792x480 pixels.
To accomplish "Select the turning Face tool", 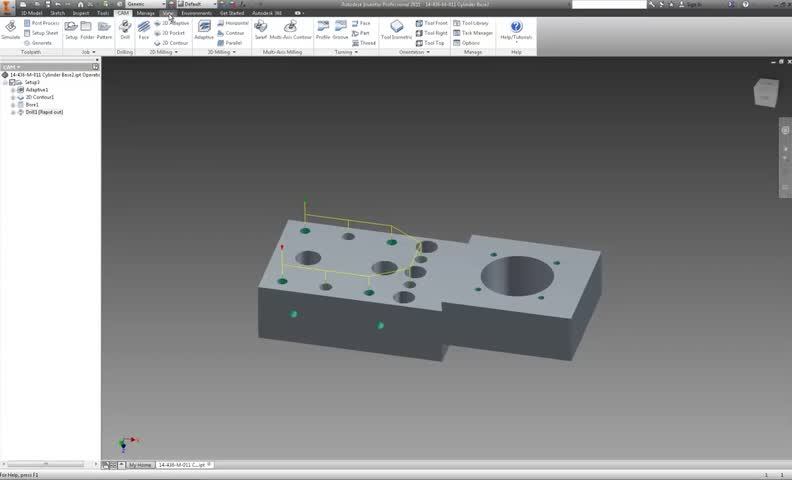I will [x=361, y=23].
